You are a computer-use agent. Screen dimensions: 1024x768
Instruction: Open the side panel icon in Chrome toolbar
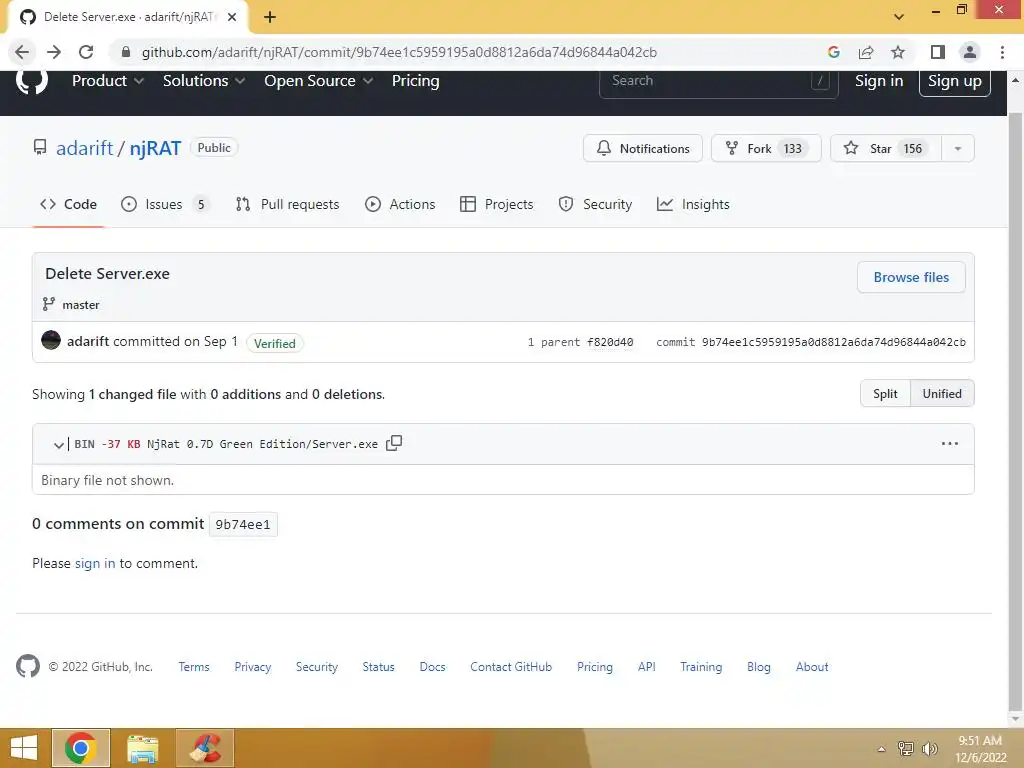click(x=938, y=52)
